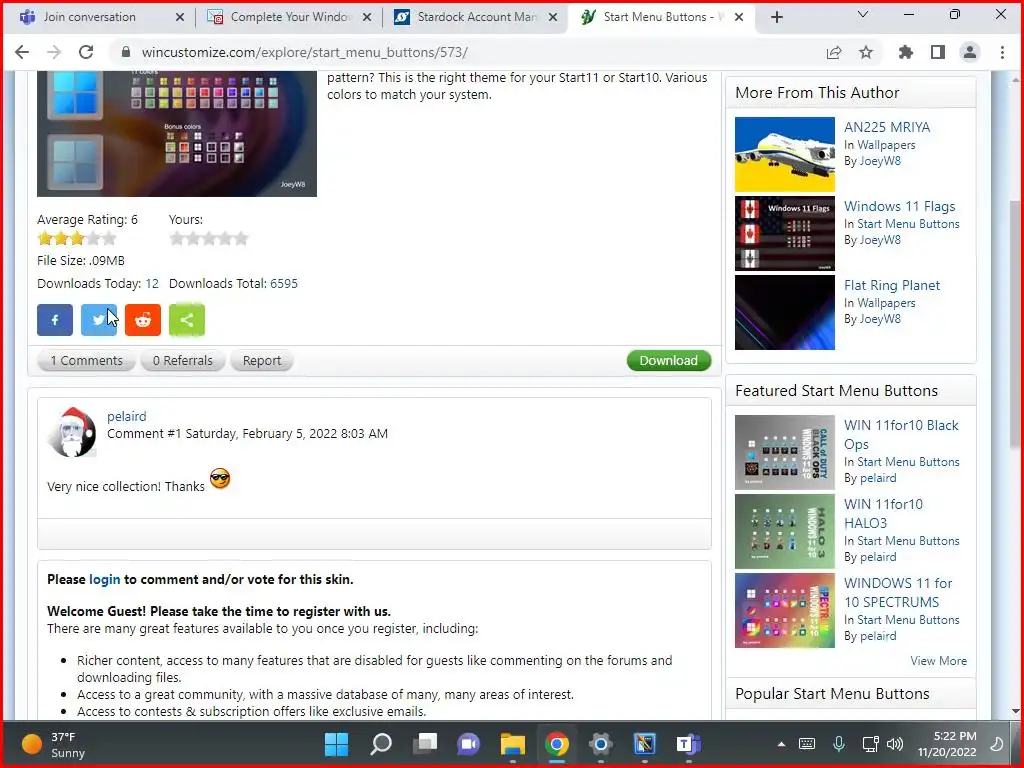Click the page vertical scrollbar
Screen dimensions: 1024x768
click(x=1015, y=325)
